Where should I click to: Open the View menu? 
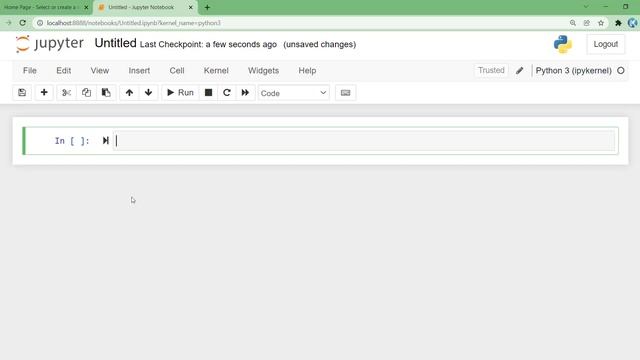tap(100, 71)
